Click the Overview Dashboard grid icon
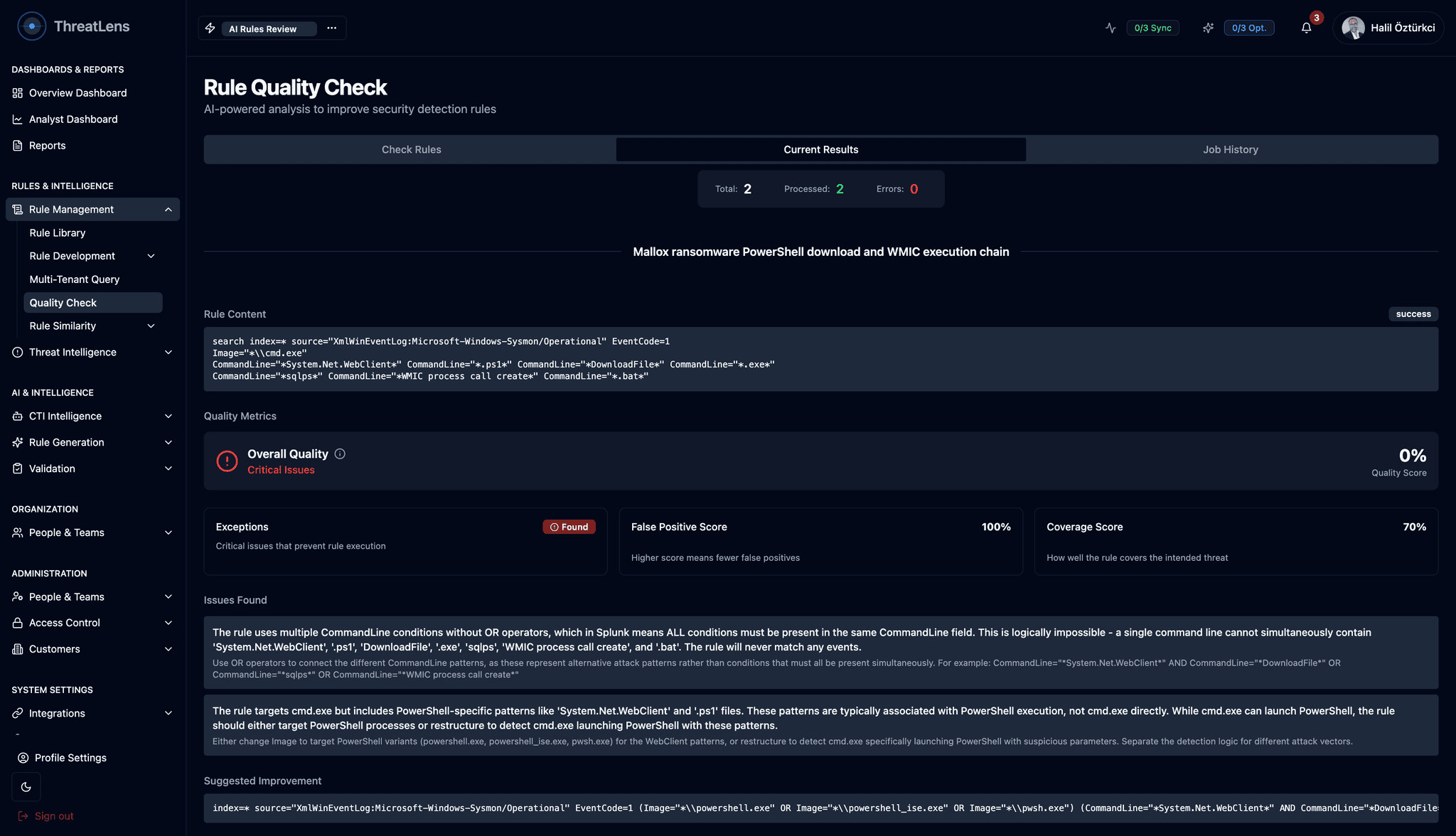The width and height of the screenshot is (1456, 836). pos(18,93)
